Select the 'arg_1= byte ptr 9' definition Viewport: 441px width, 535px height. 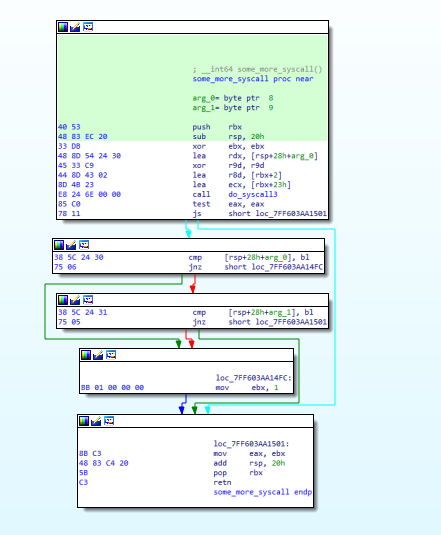click(233, 108)
